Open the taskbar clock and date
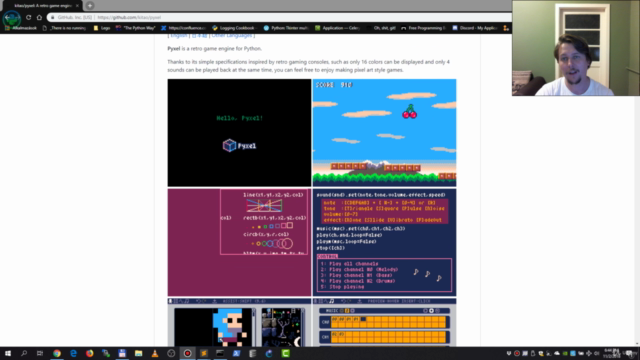Image resolution: width=640 pixels, height=360 pixels. (613, 353)
